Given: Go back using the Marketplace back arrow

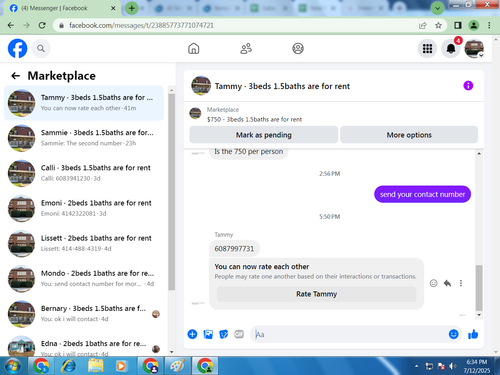Looking at the screenshot, I should (x=15, y=76).
